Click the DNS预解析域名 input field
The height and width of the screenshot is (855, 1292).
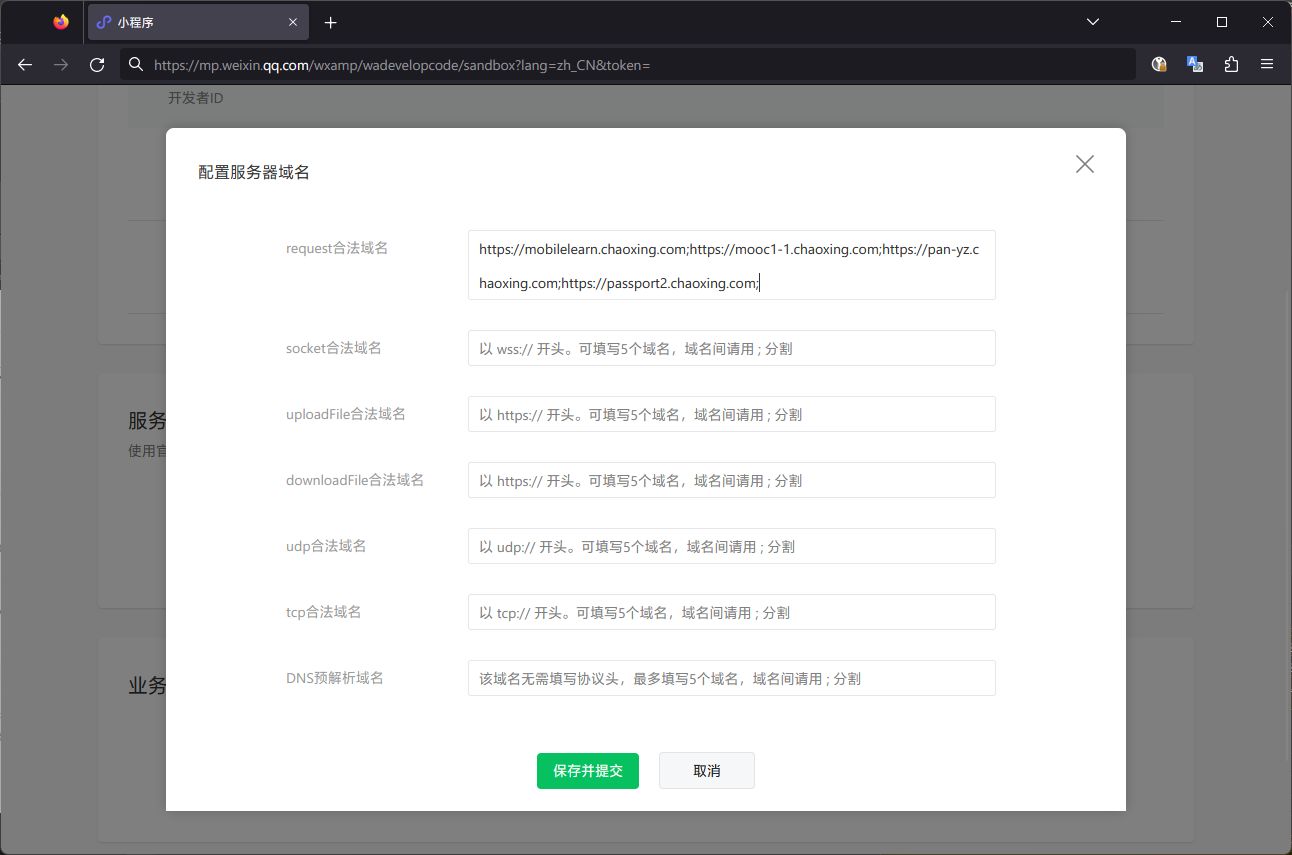click(x=732, y=678)
